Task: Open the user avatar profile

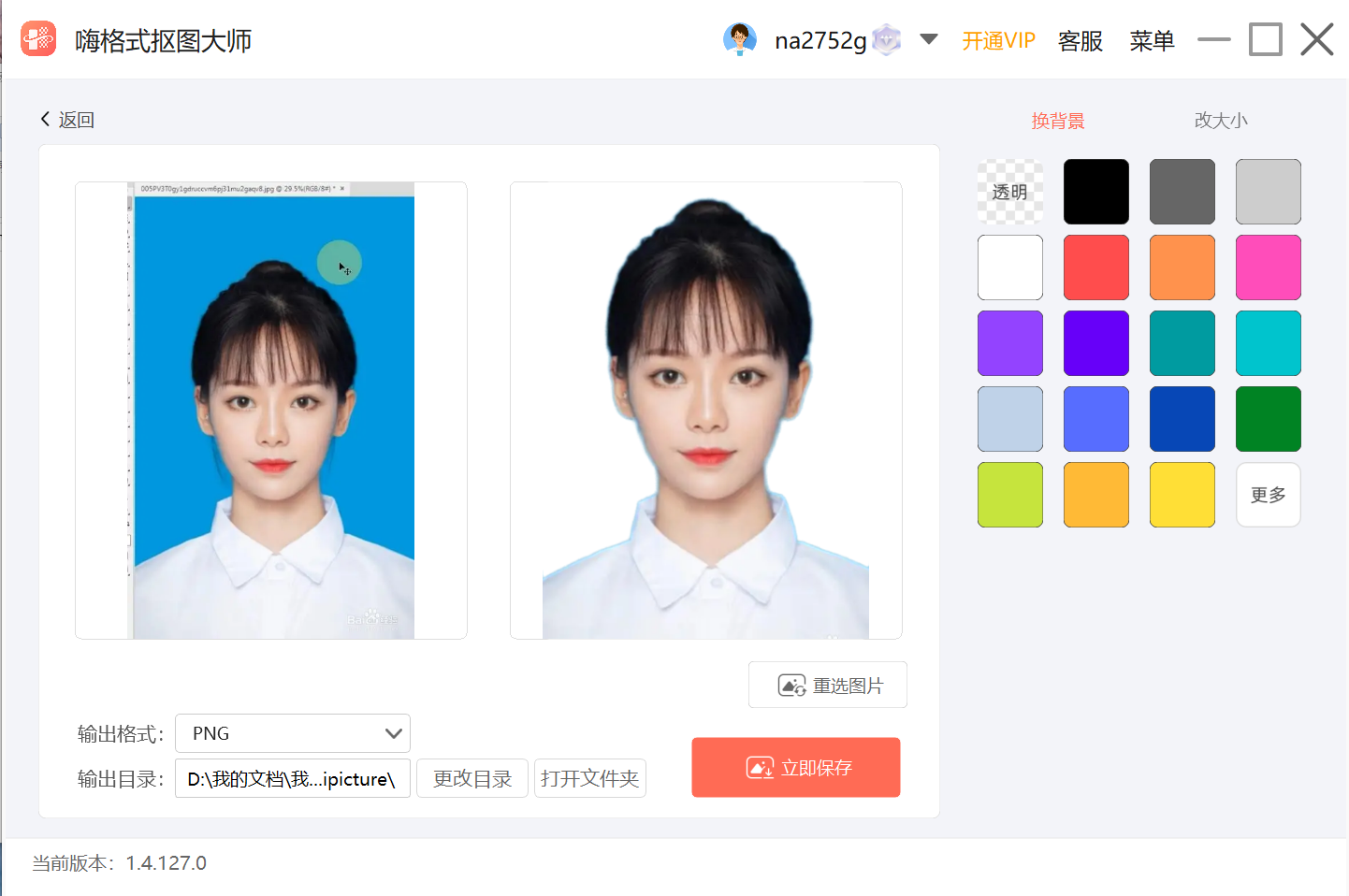Action: click(x=739, y=39)
